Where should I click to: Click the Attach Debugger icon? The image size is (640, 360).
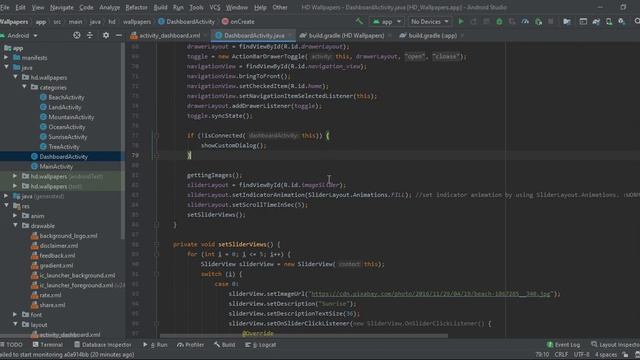click(x=538, y=22)
